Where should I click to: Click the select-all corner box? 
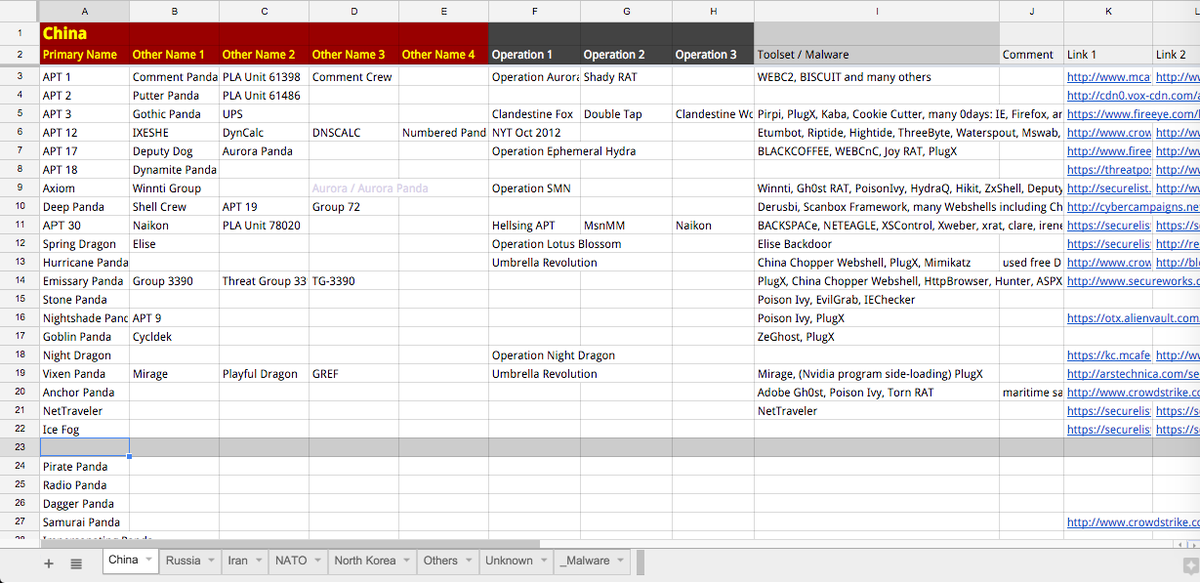19,11
